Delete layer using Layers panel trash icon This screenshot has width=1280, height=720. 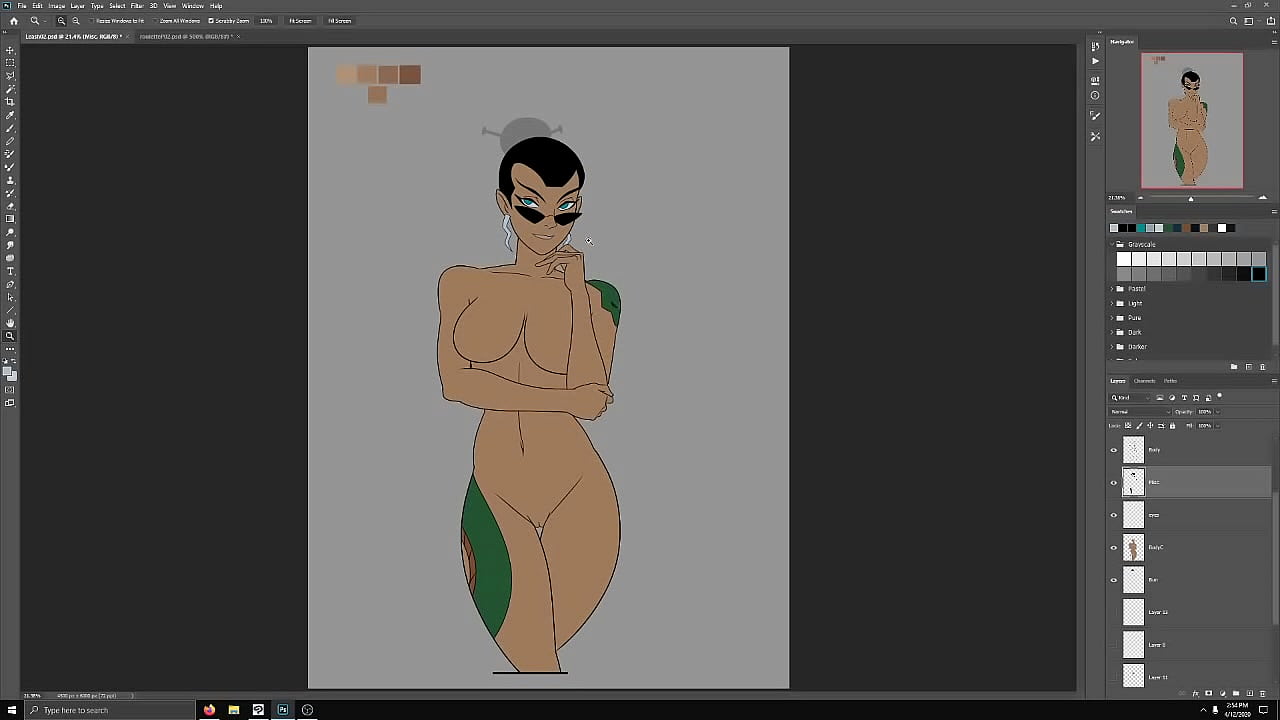[1262, 693]
